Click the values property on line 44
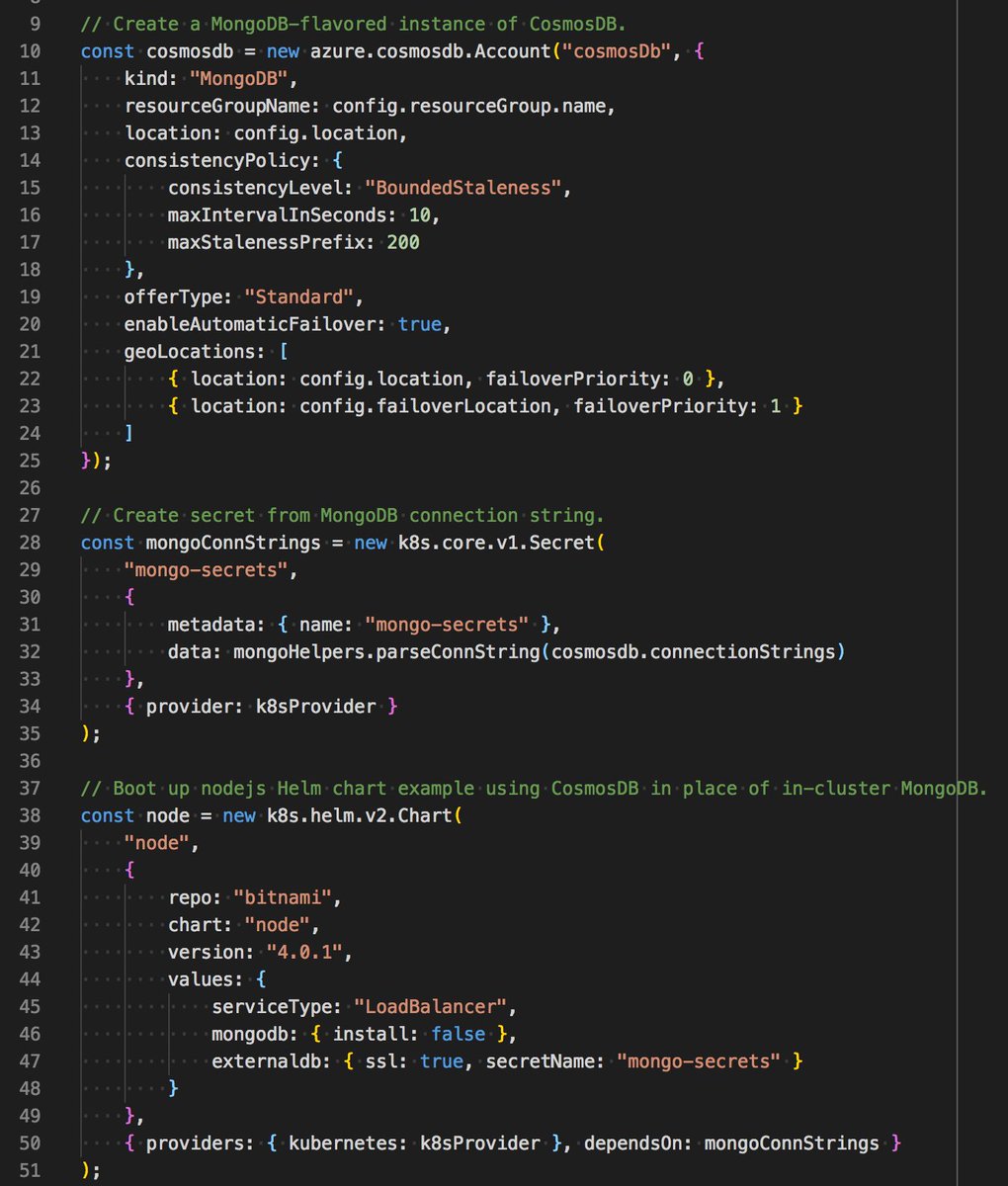 [x=201, y=980]
